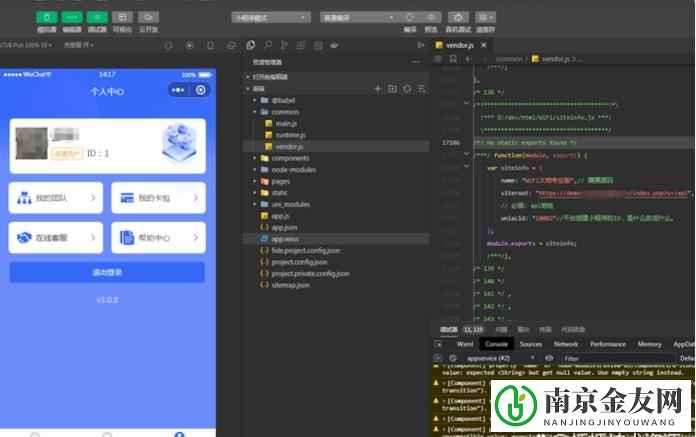This screenshot has width=696, height=437.
Task: Toggle the green Editor button in toolbar
Action: click(x=72, y=17)
